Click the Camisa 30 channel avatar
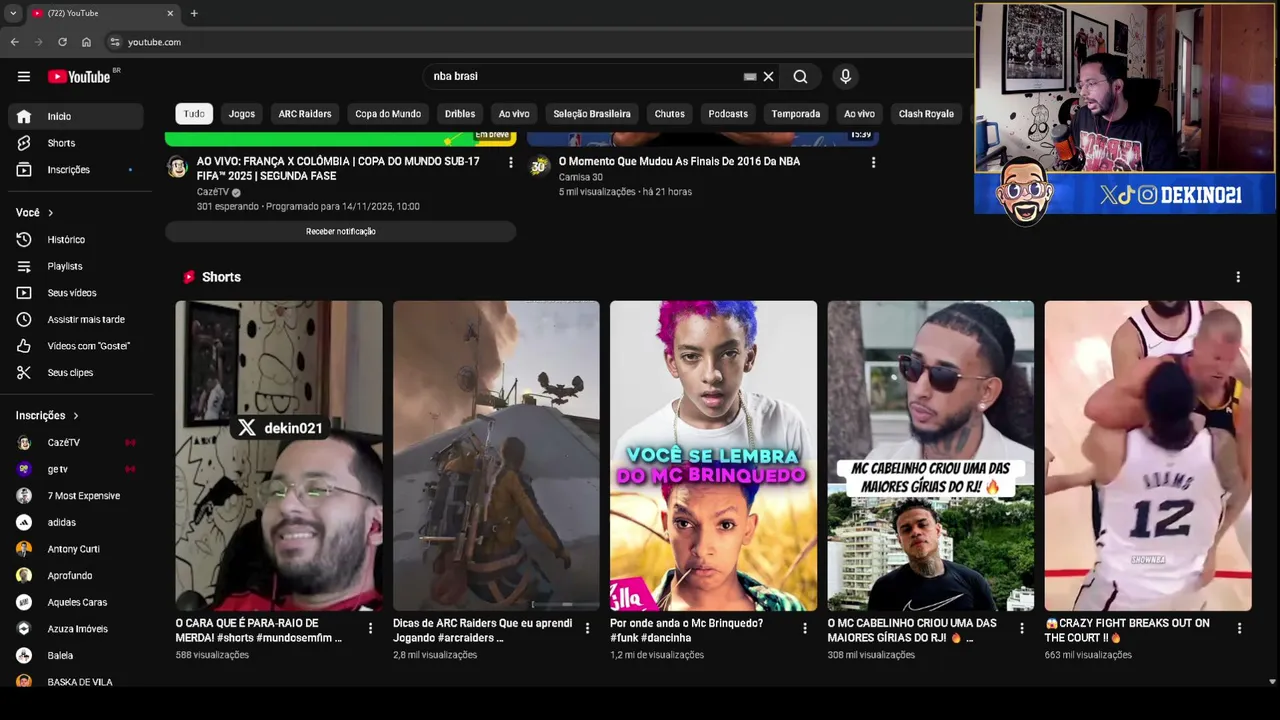 pyautogui.click(x=539, y=167)
